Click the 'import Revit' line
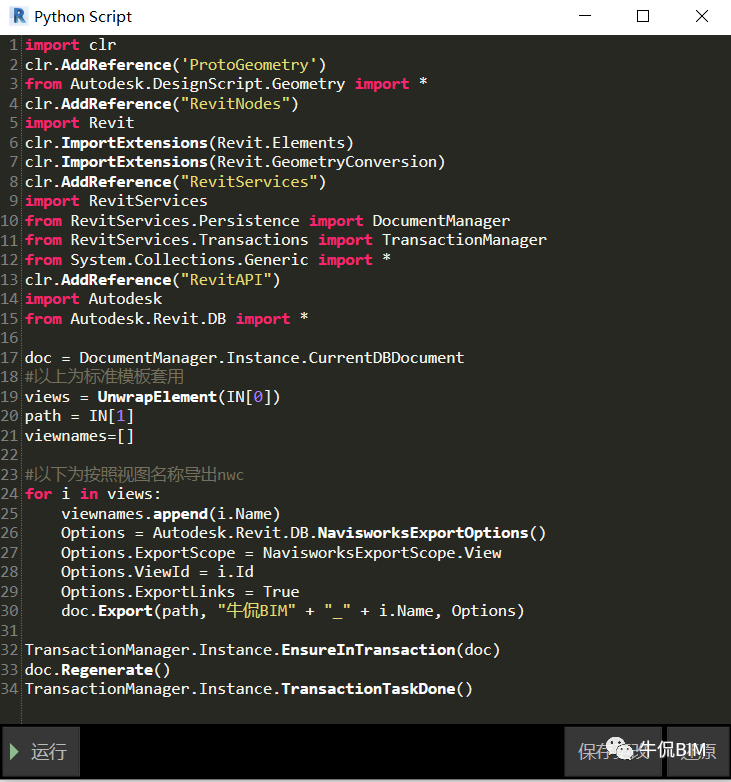This screenshot has width=731, height=782. (x=80, y=123)
